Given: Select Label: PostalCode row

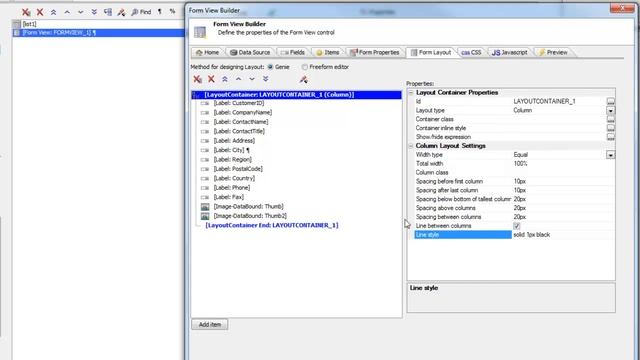Looking at the screenshot, I should pos(238,169).
